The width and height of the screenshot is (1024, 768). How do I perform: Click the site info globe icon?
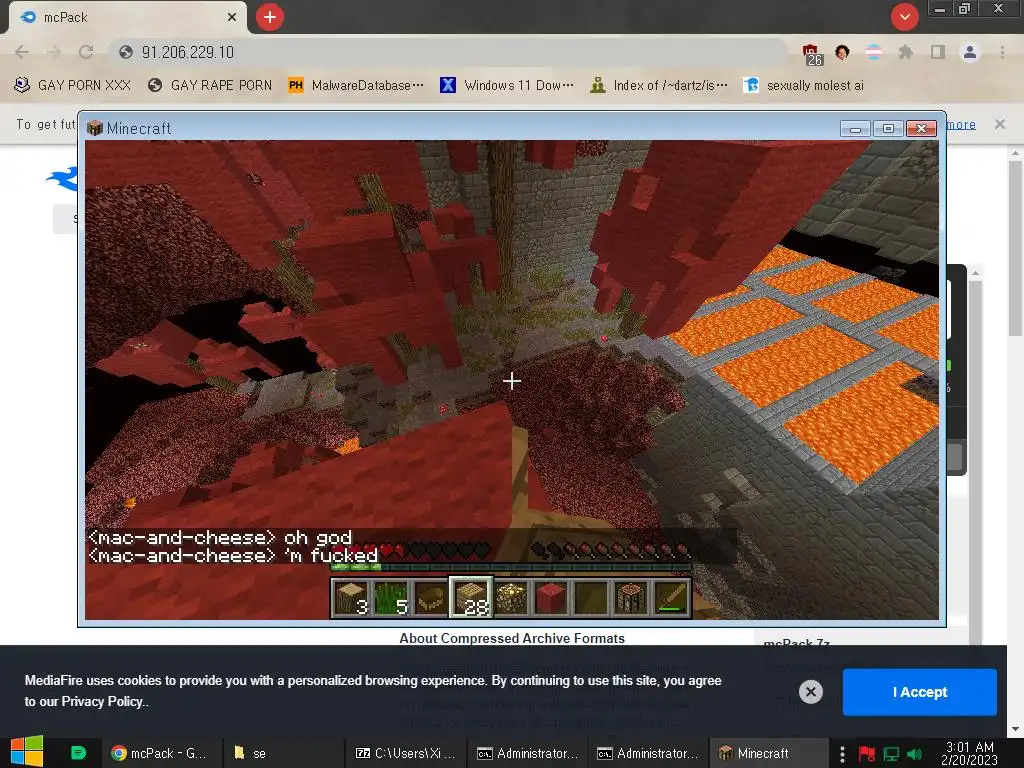pyautogui.click(x=126, y=52)
